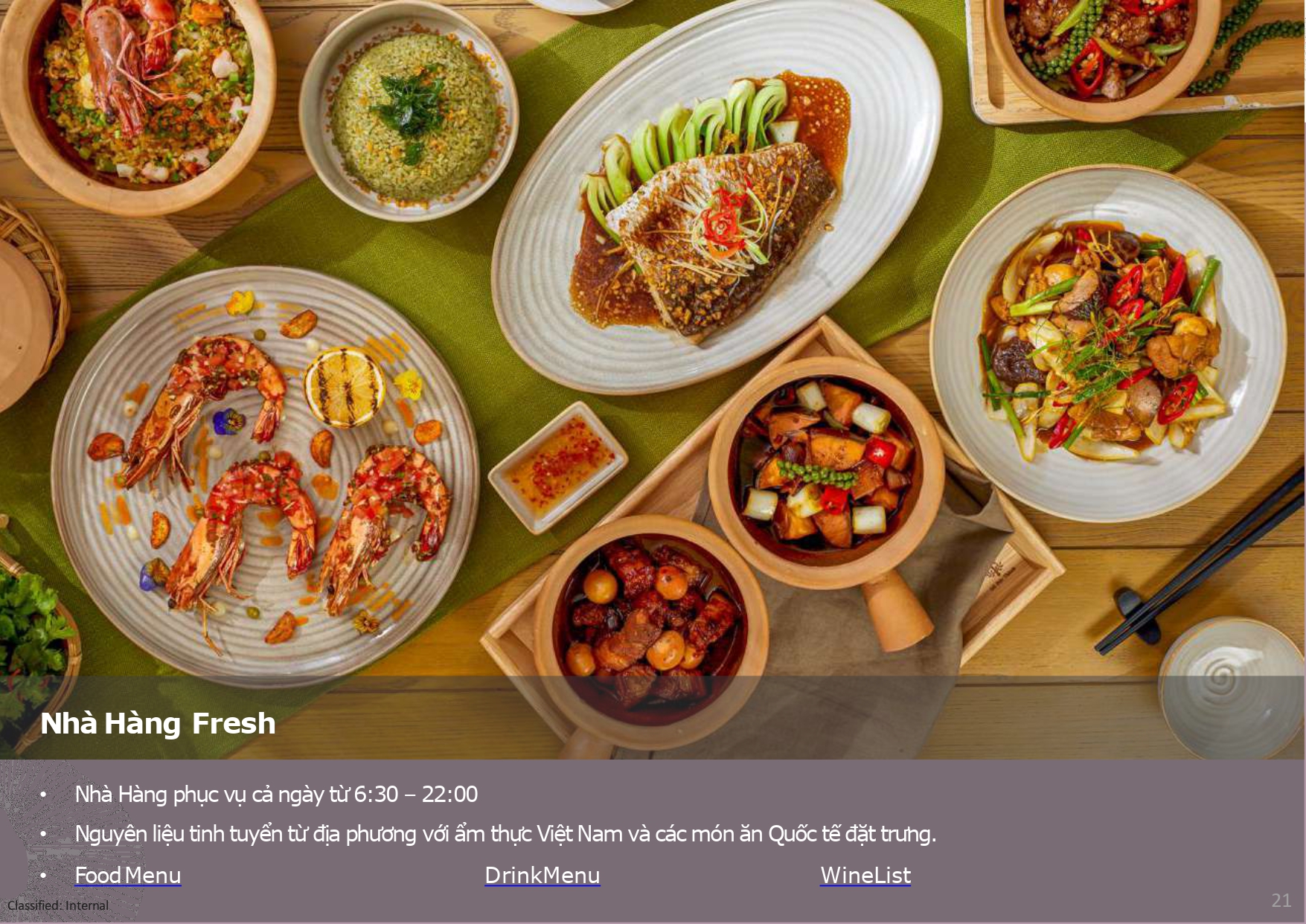Image resolution: width=1306 pixels, height=924 pixels.
Task: Click slide page number 21
Action: [1281, 900]
